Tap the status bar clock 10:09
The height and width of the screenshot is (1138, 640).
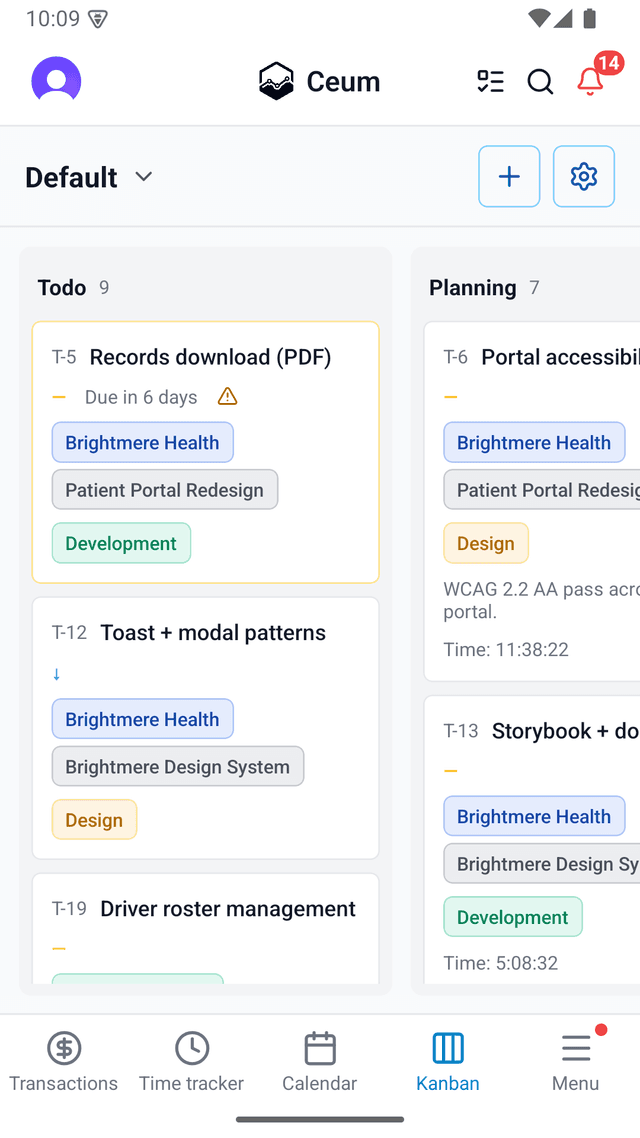[53, 18]
